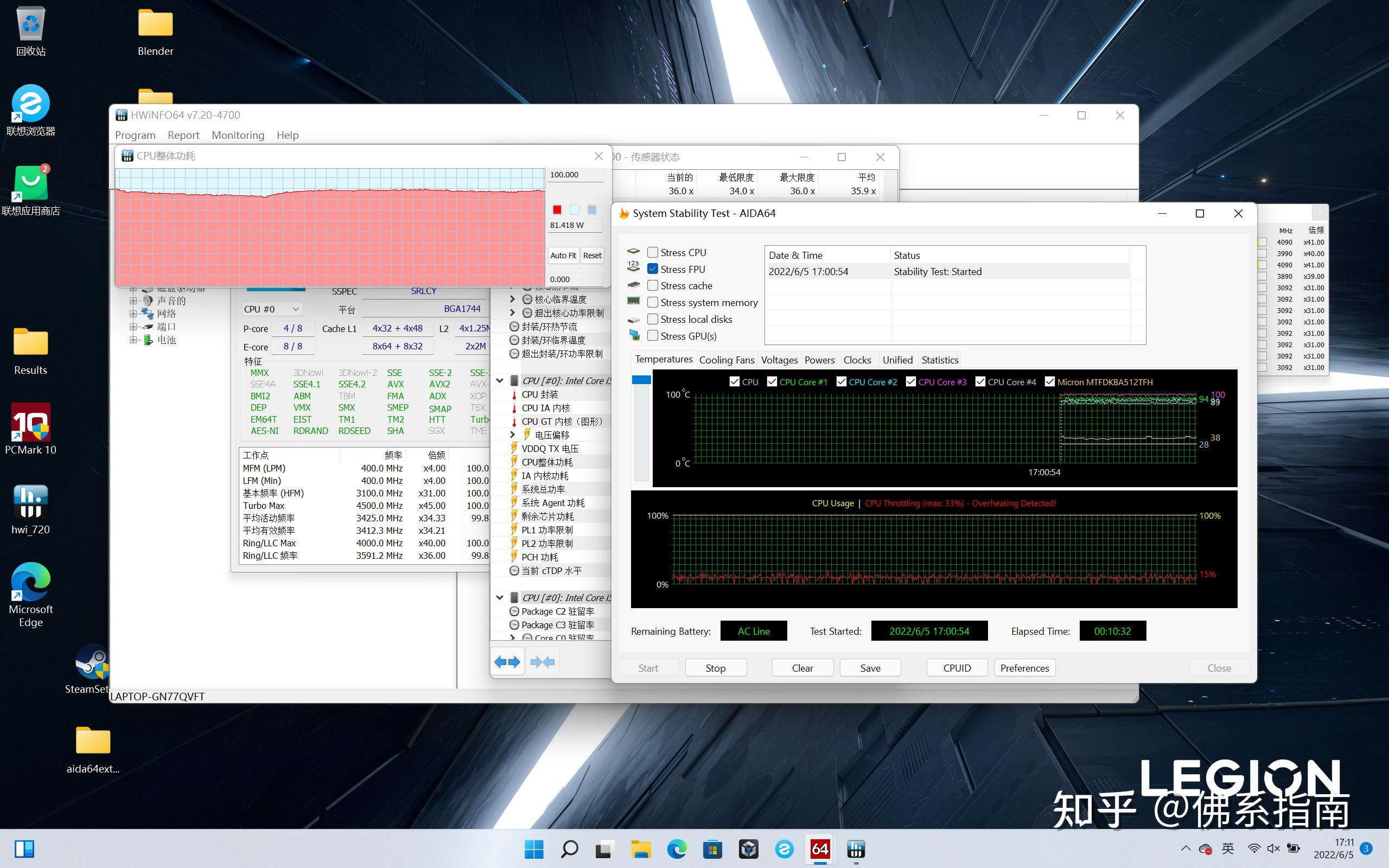Open the Report menu in HWiNFO64
This screenshot has width=1389, height=868.
click(x=183, y=134)
